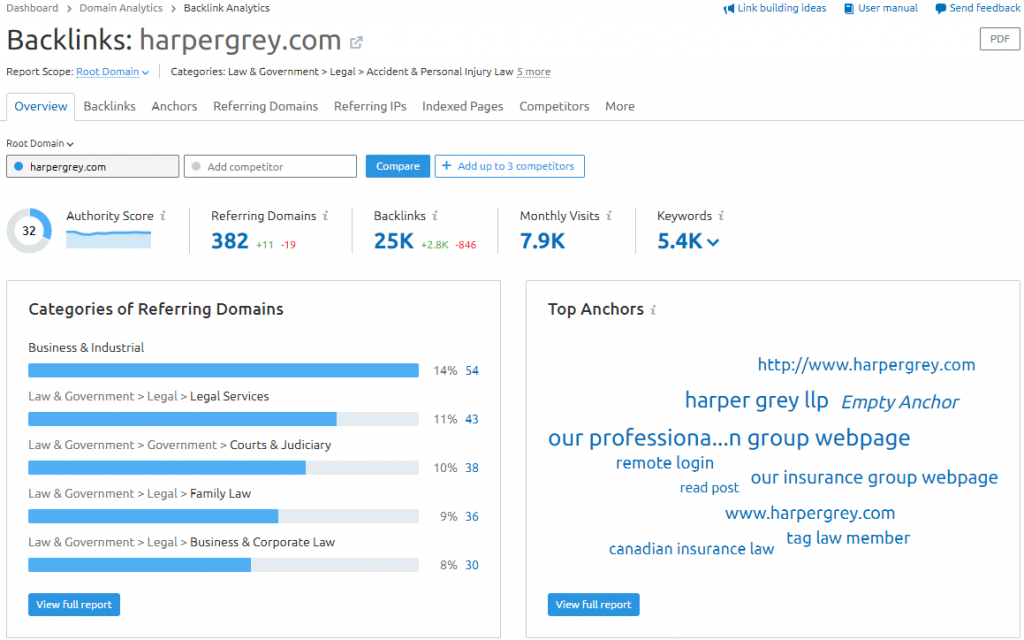Click the Business & Corporate Law progress bar
Viewport: 1024px width, 640px height.
pos(223,565)
